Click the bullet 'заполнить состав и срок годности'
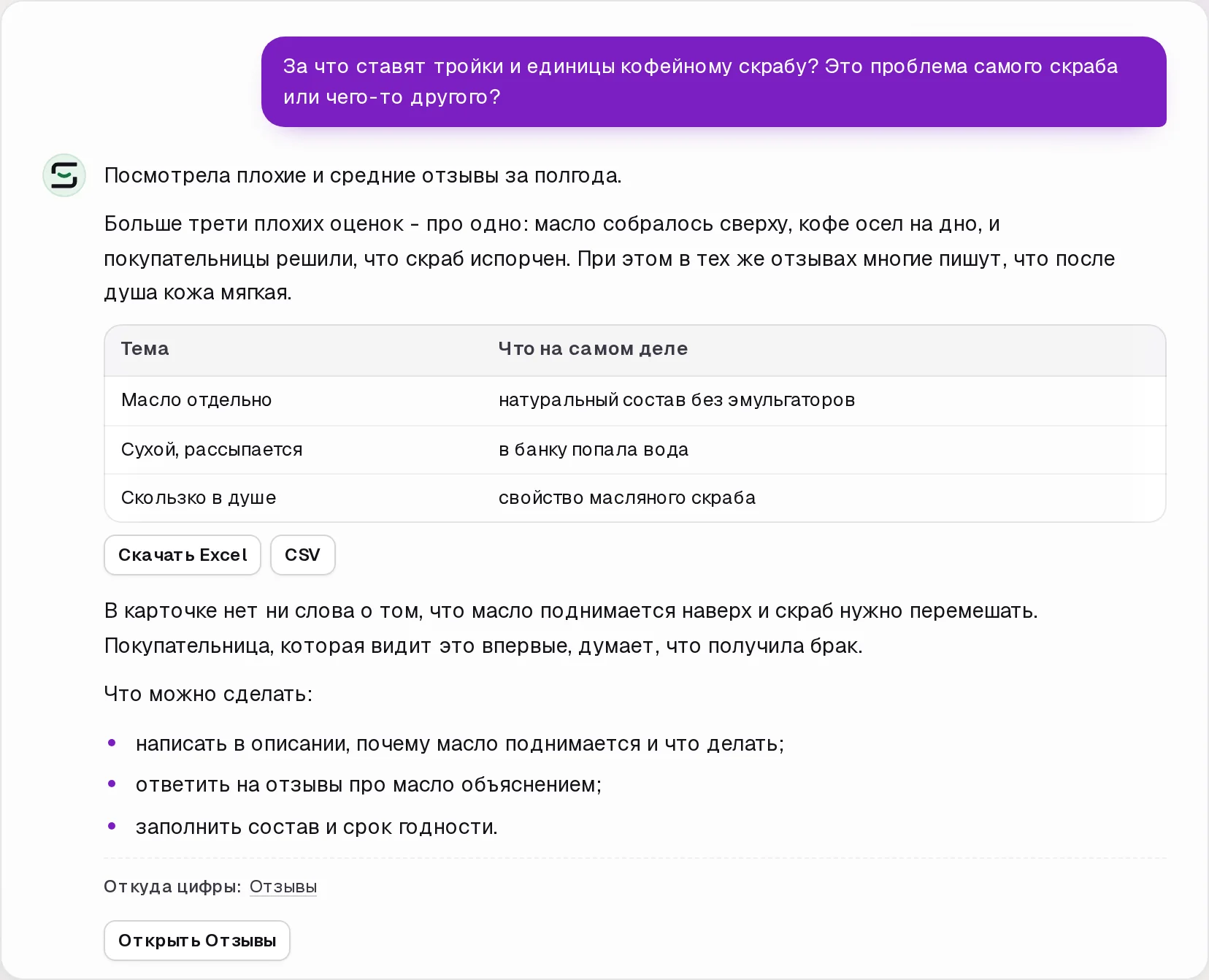This screenshot has height=980, width=1209. click(x=317, y=827)
